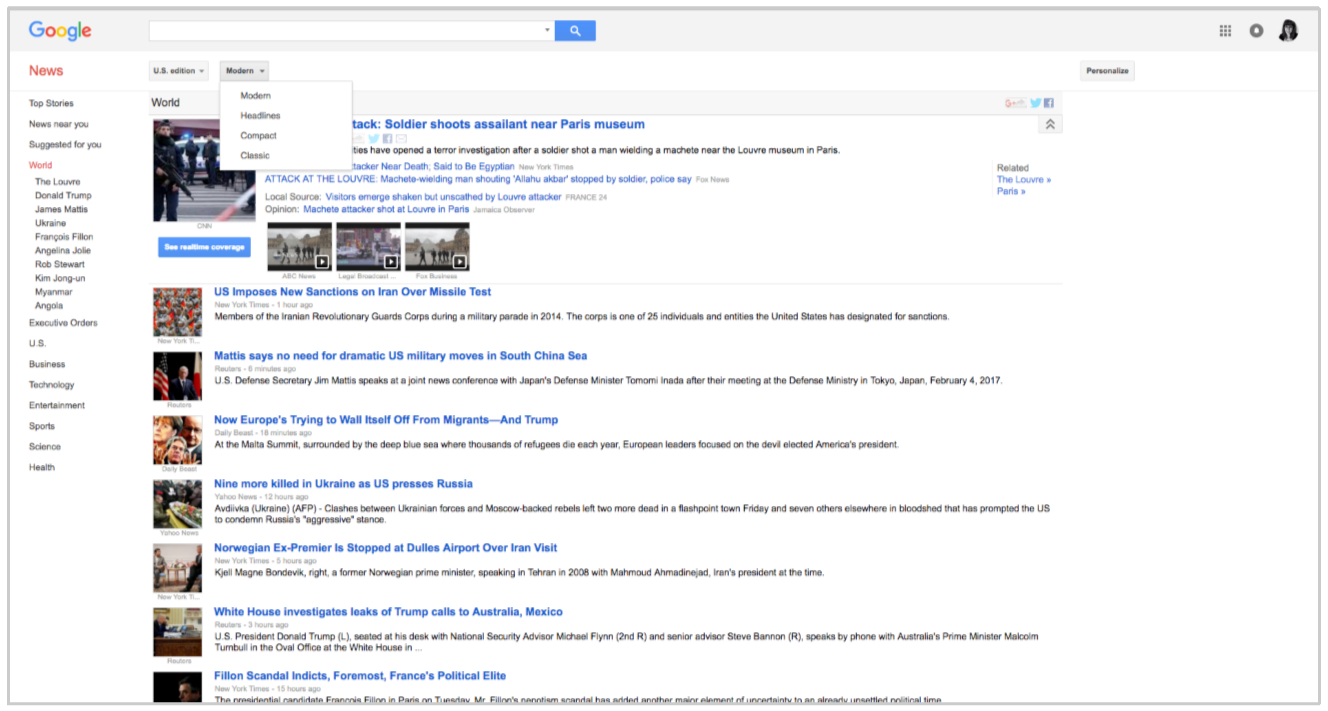The height and width of the screenshot is (711, 1328).
Task: Open Angelina Jolie topic in sidebar
Action: point(63,251)
